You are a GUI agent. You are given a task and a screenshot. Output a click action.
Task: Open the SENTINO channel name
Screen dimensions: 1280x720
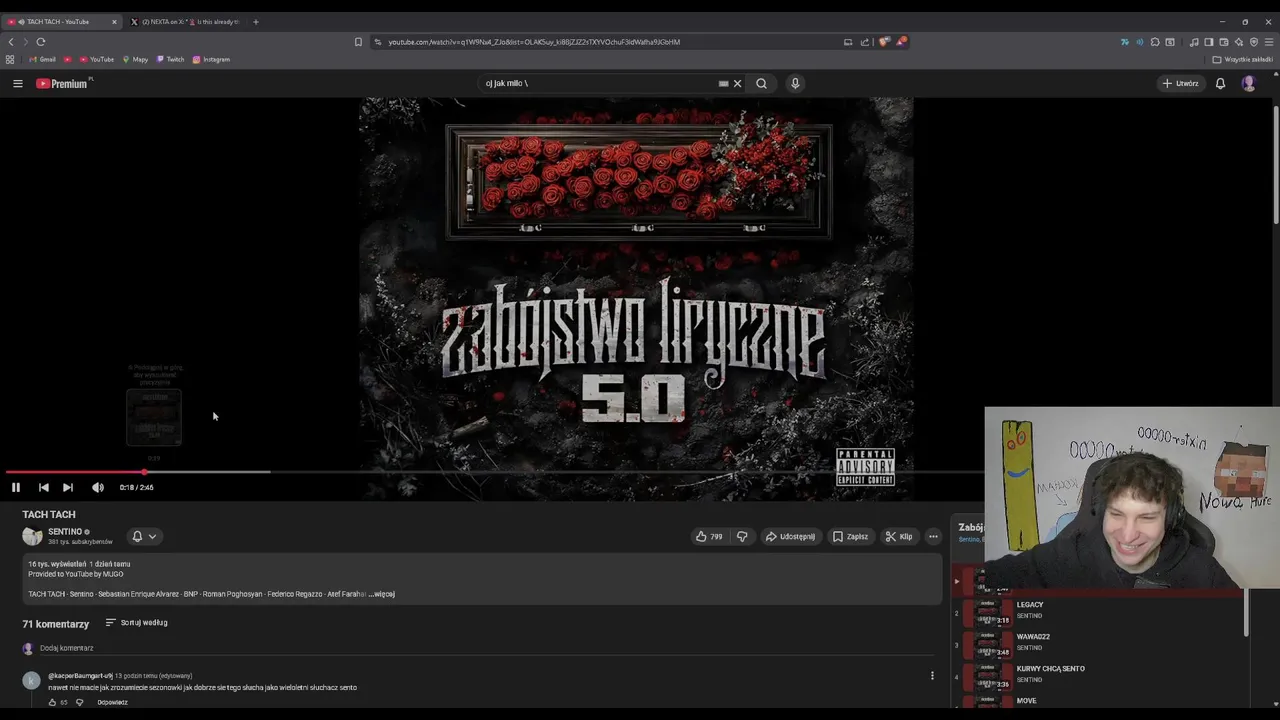[x=65, y=532]
